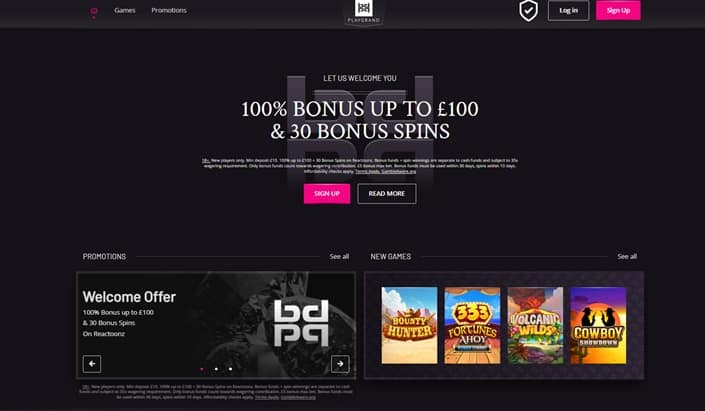Go to previous promotion with left arrow
Image resolution: width=705 pixels, height=411 pixels.
[92, 364]
